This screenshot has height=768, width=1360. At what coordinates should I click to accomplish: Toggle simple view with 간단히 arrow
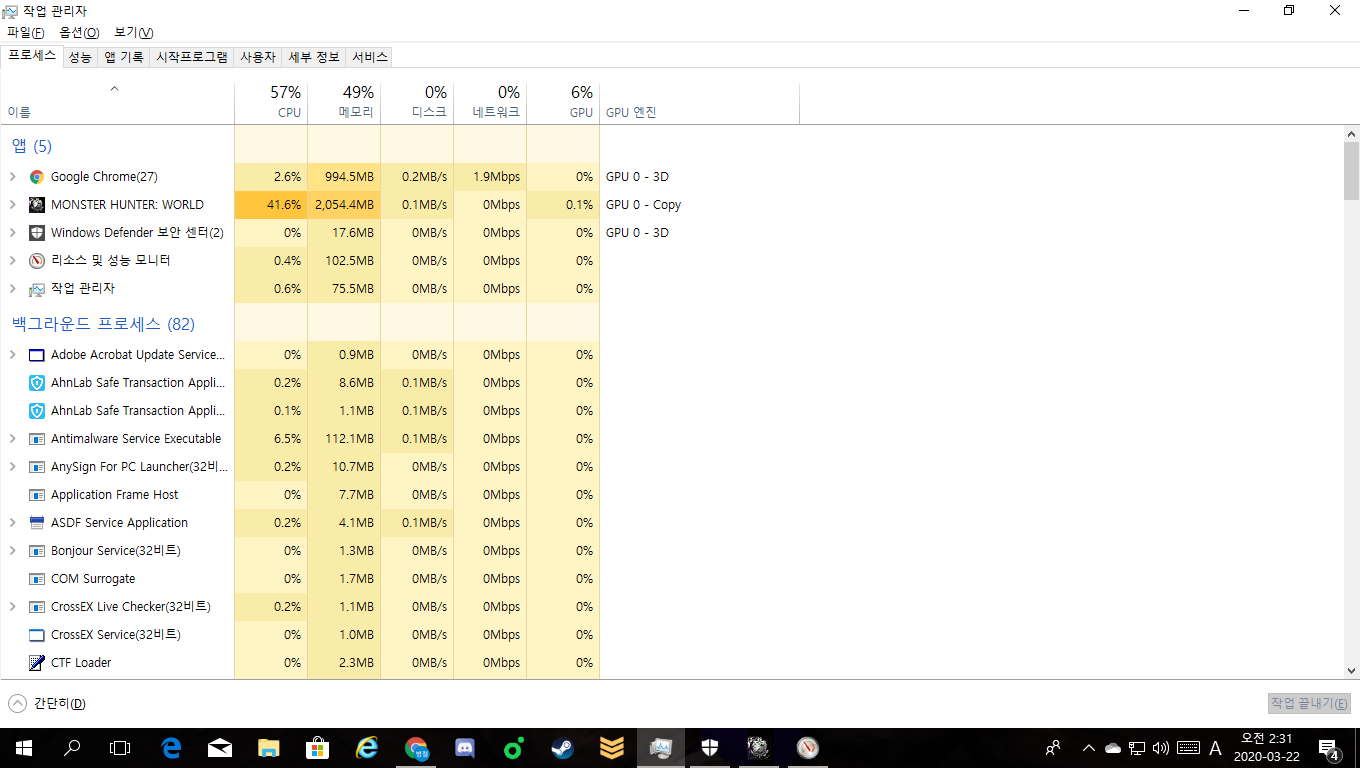17,703
